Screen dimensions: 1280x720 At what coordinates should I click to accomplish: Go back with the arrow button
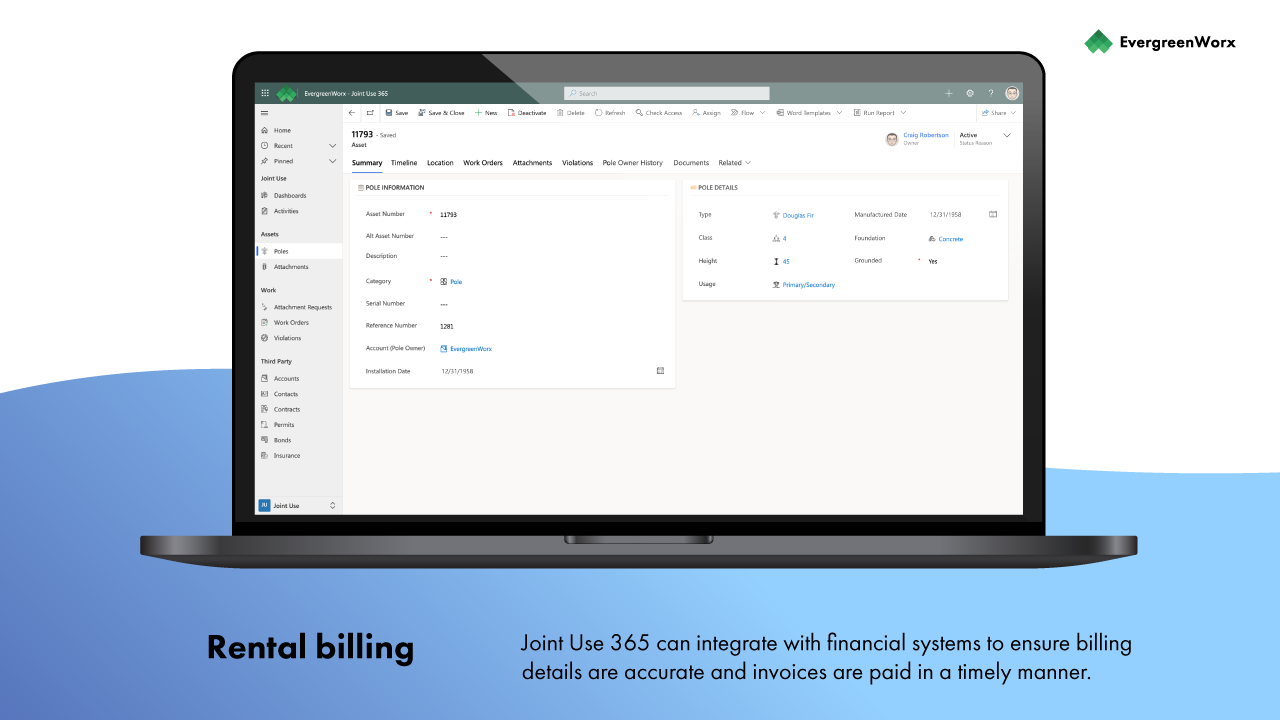[x=351, y=113]
